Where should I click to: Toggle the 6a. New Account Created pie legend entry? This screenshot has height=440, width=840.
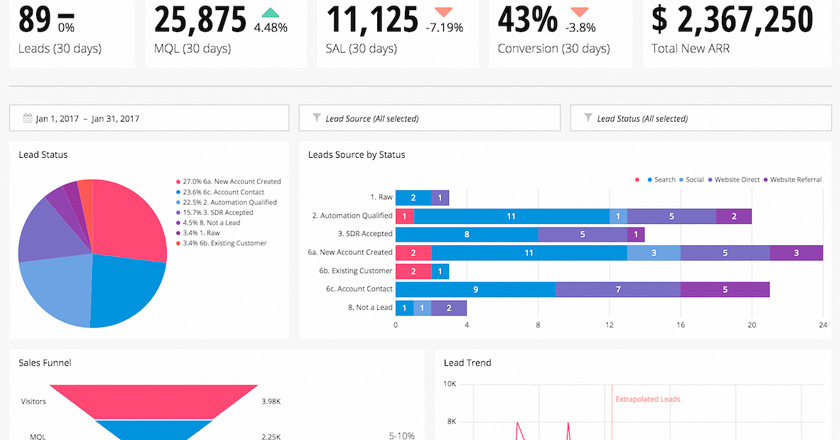click(228, 182)
